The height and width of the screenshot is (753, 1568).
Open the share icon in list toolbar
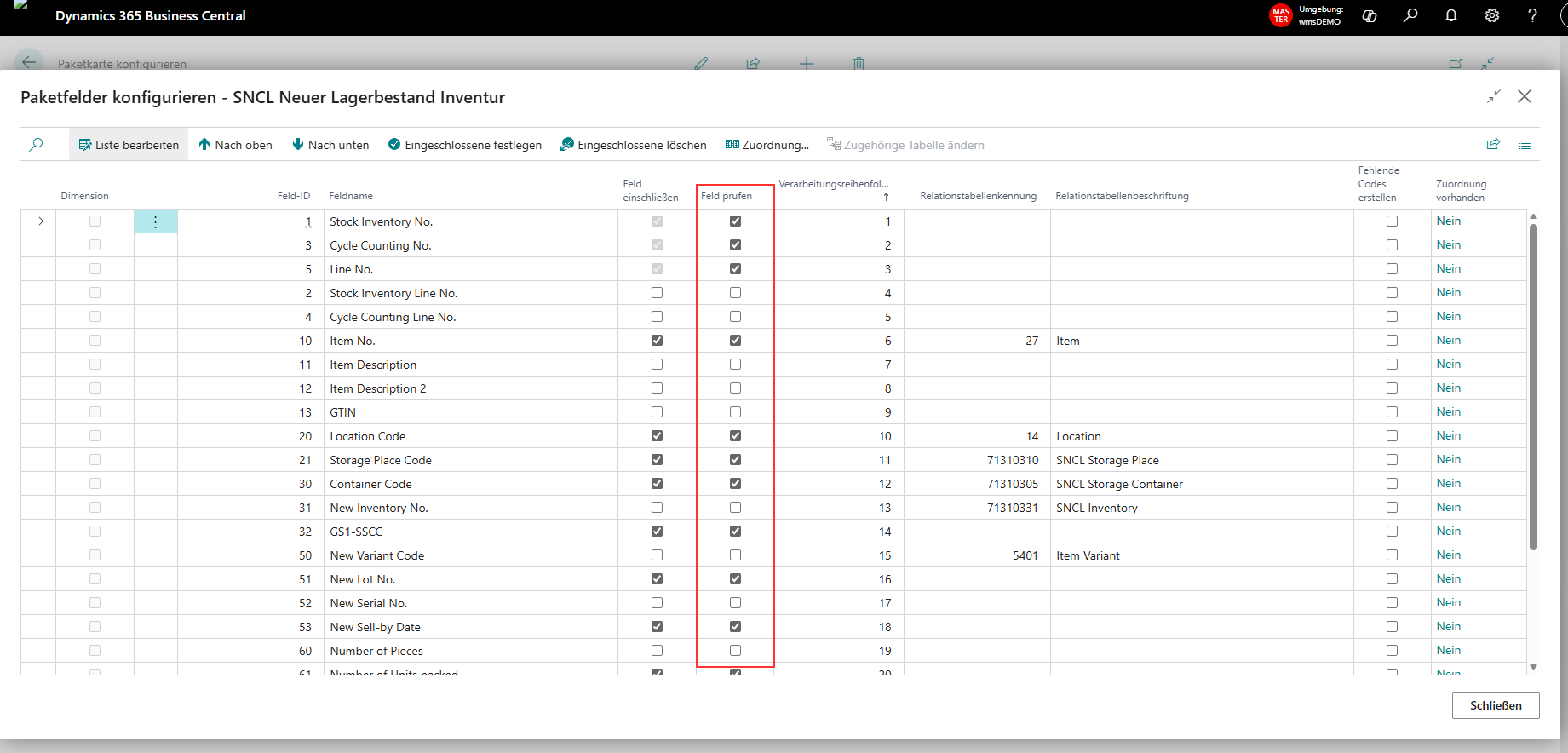coord(1493,145)
